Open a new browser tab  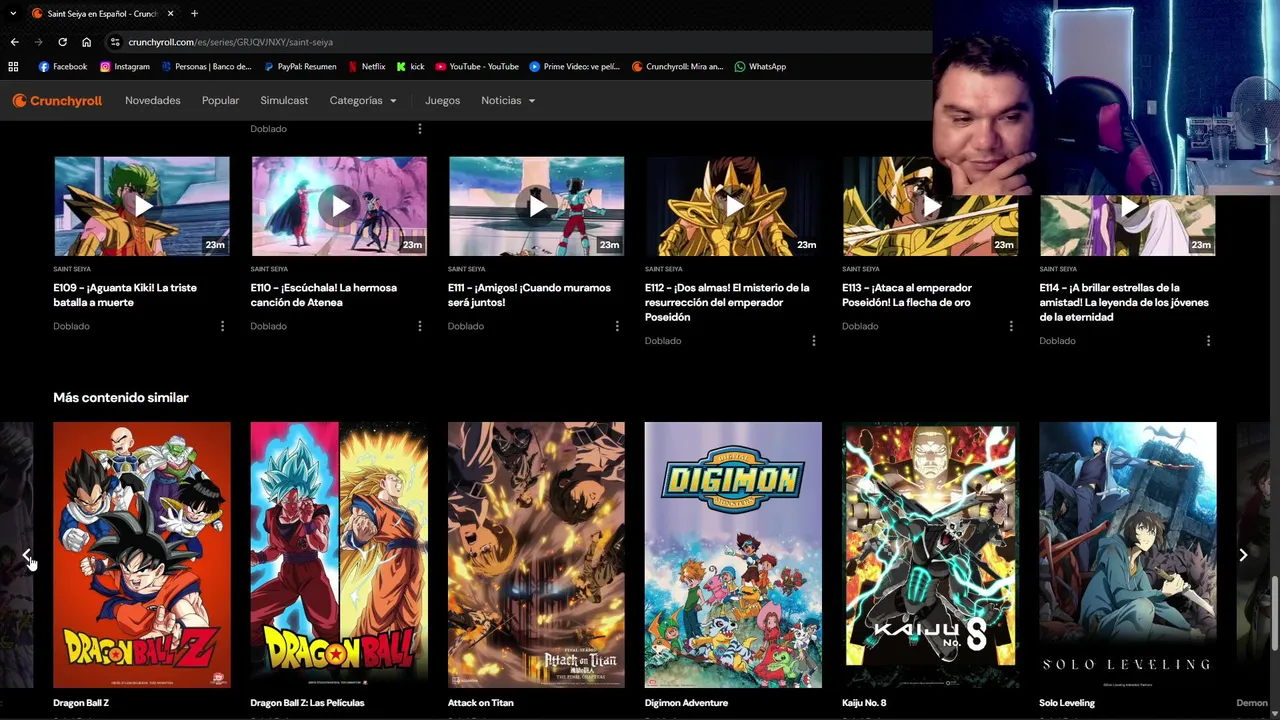click(194, 13)
